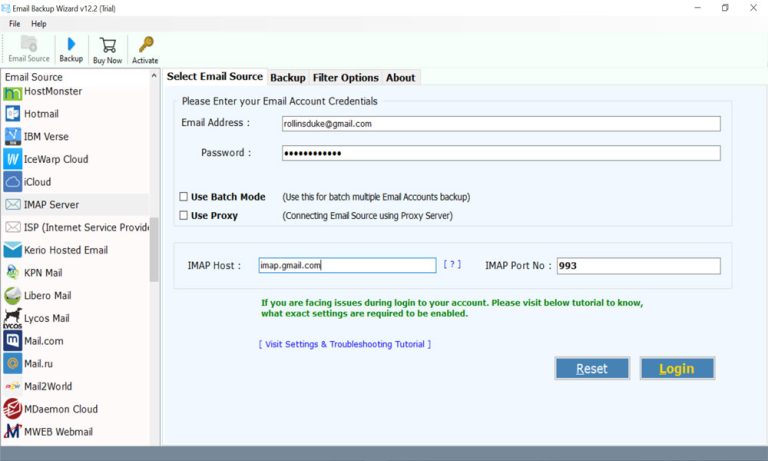Click the IMAP Host input field
The image size is (768, 461).
click(x=347, y=265)
